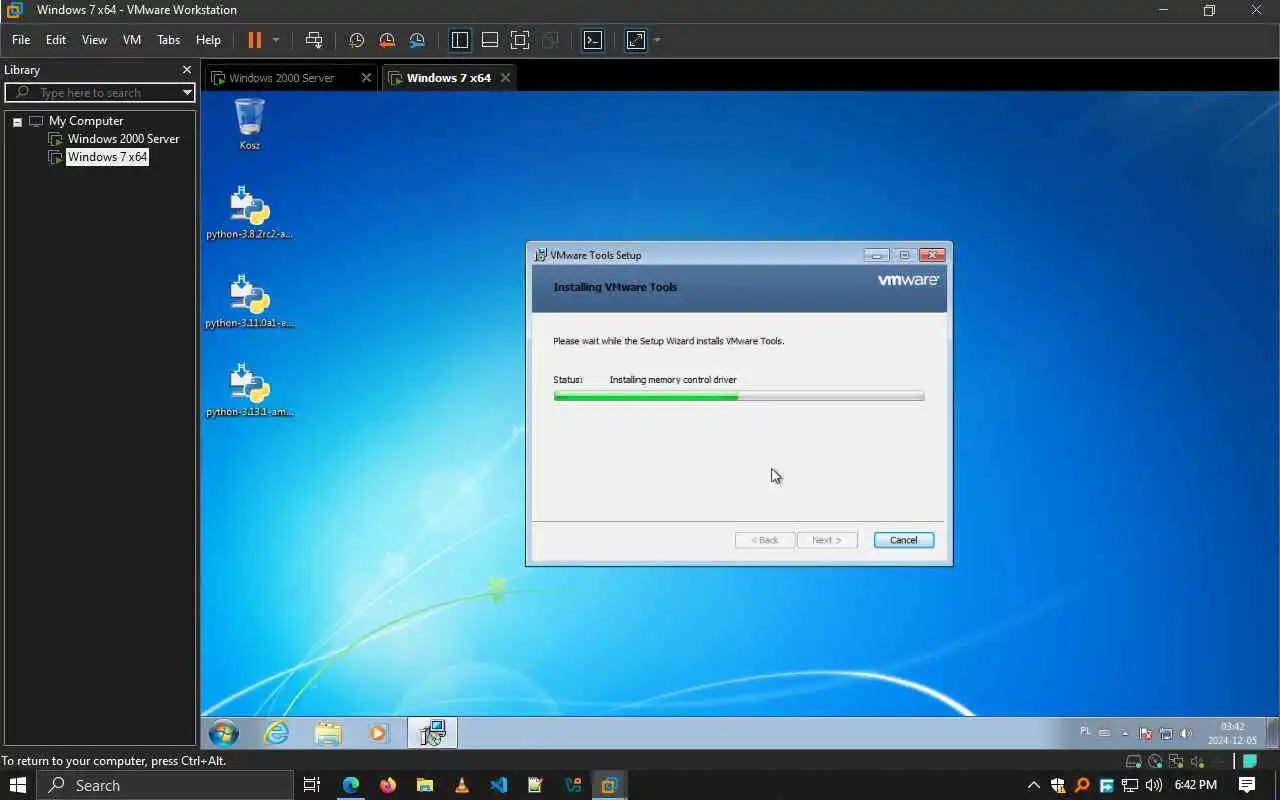Image resolution: width=1280 pixels, height=800 pixels.
Task: Open the library search dropdown arrow
Action: (x=187, y=92)
